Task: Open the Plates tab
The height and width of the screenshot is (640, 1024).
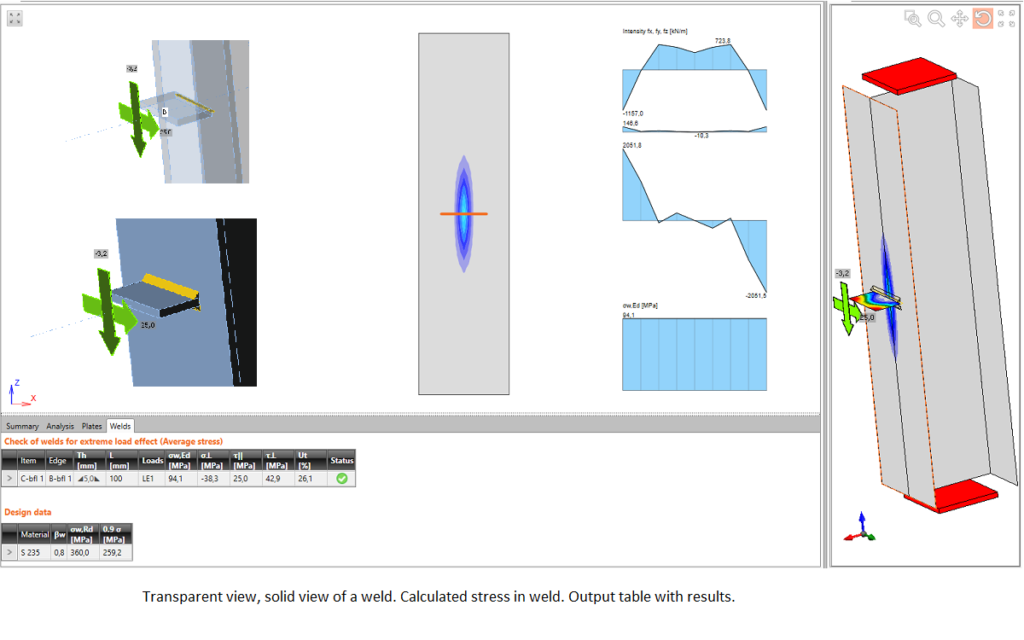Action: [x=92, y=426]
